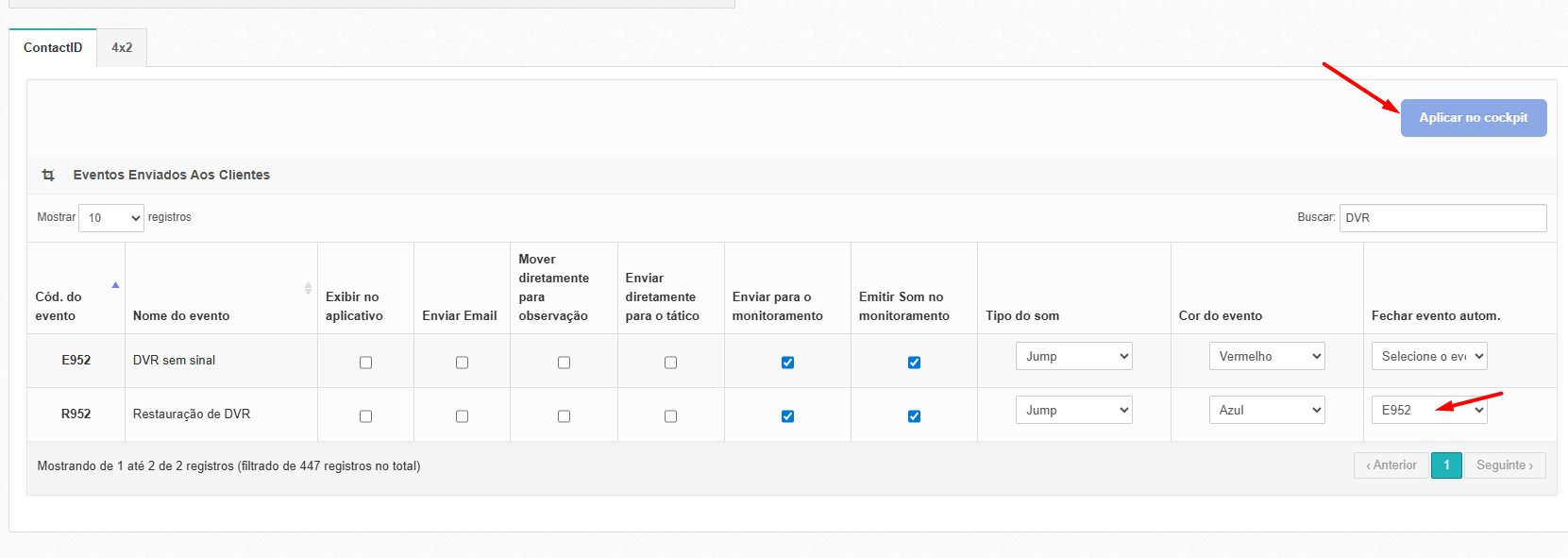Screen dimensions: 1568x558
Task: Tick Mover diretamente para observação for E952
Action: point(564,363)
